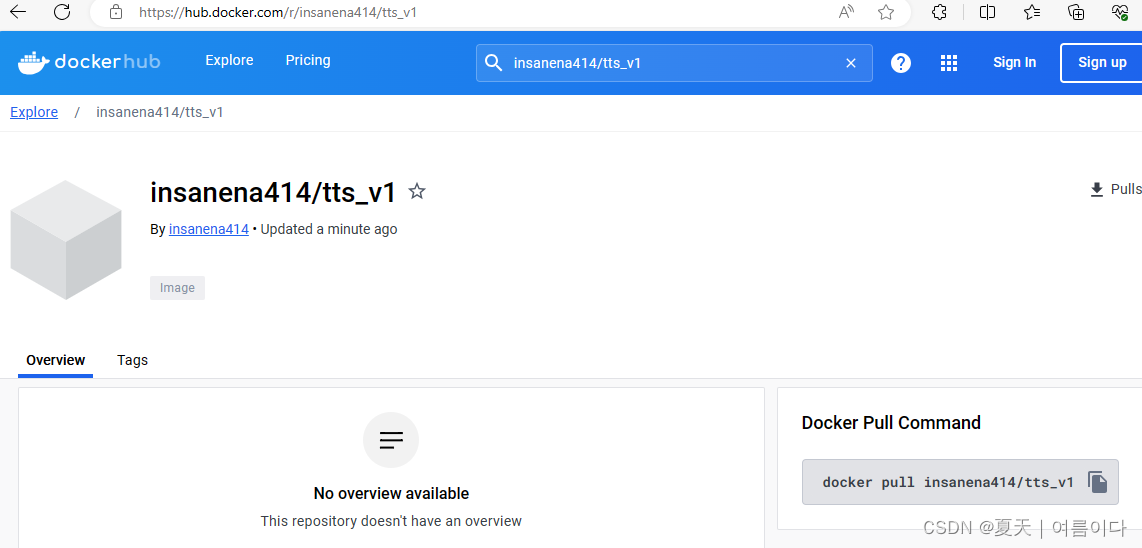Click the Updated a minute ago text
The width and height of the screenshot is (1142, 548).
coord(329,229)
